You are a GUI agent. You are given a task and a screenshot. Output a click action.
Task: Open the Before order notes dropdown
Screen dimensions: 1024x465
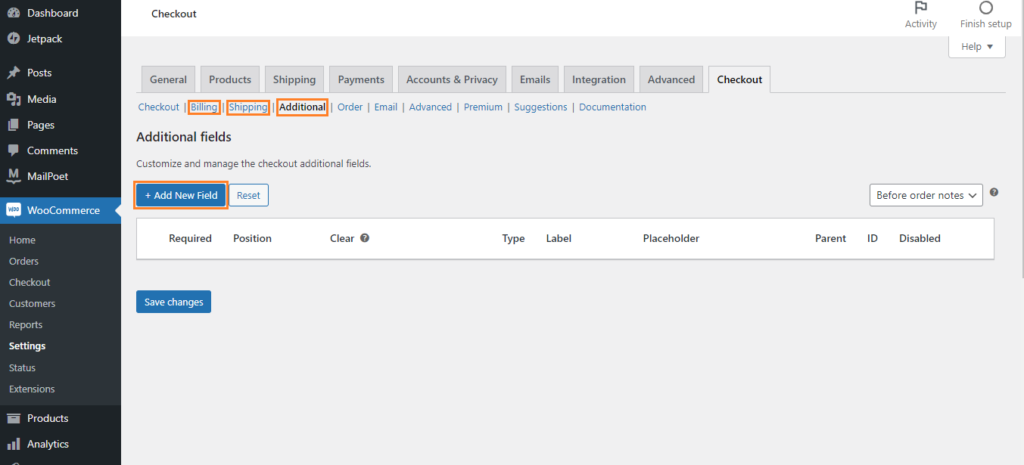(926, 195)
